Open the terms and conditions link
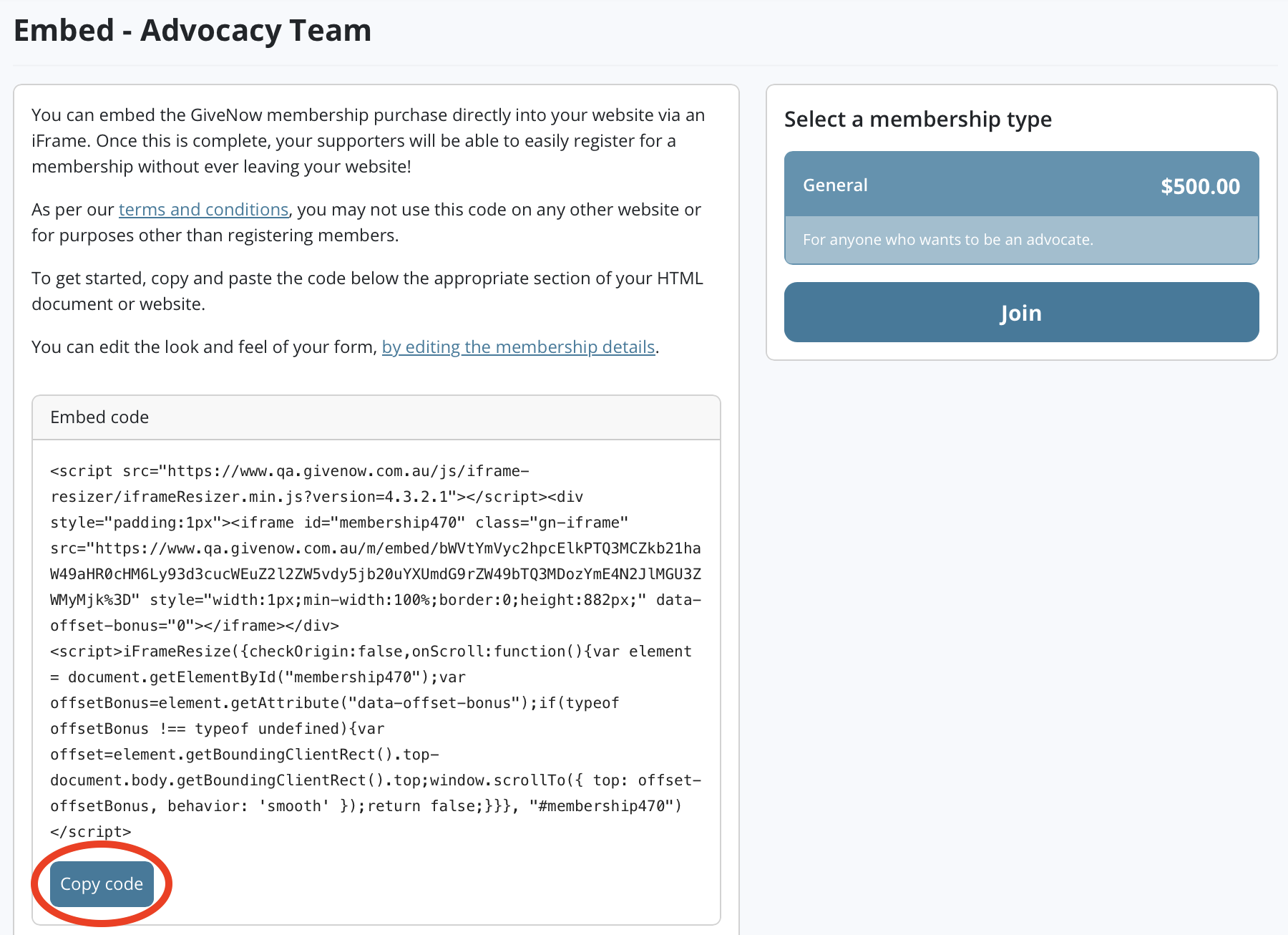1288x935 pixels. point(204,209)
